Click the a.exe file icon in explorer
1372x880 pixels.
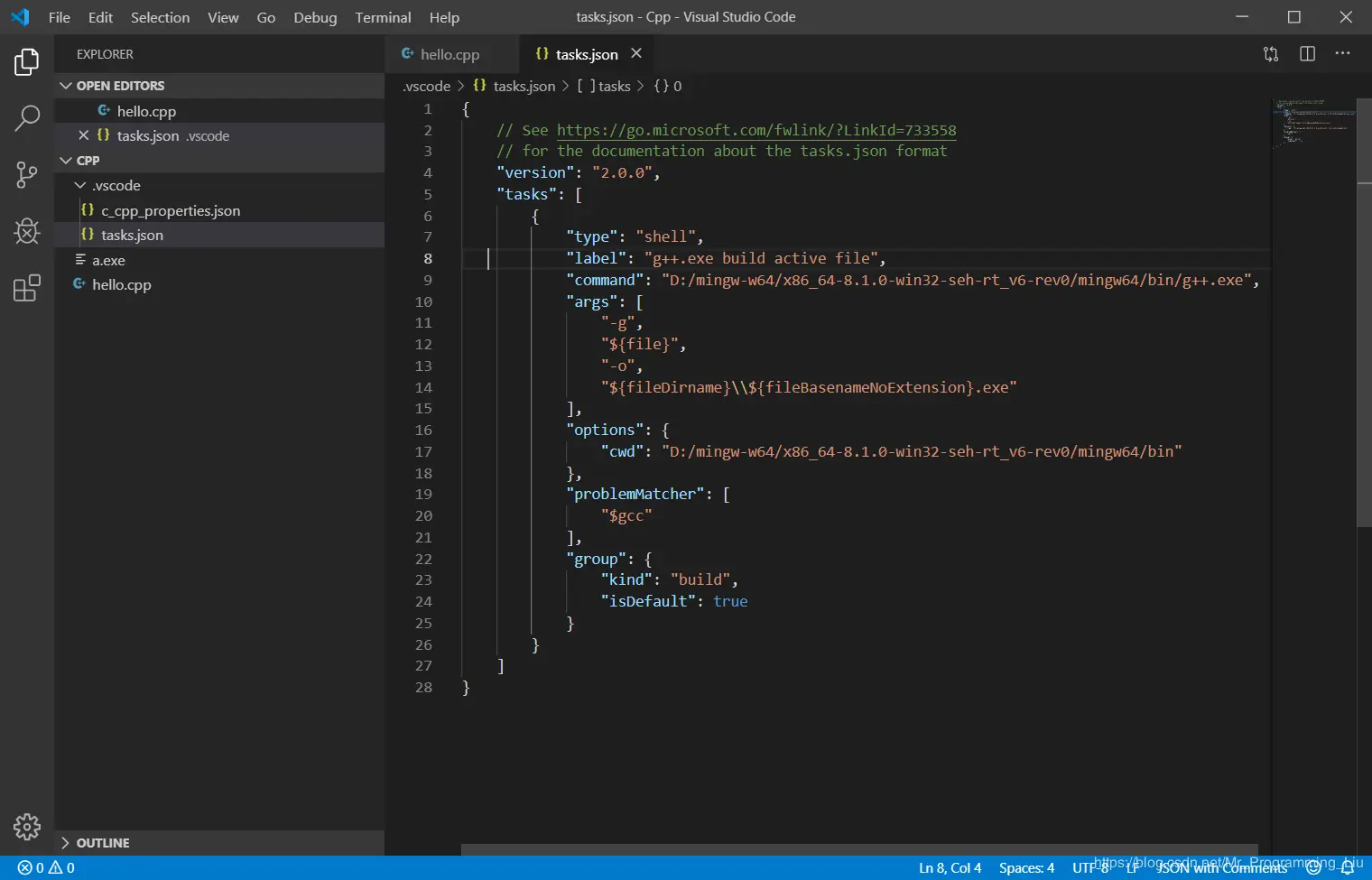tap(80, 260)
